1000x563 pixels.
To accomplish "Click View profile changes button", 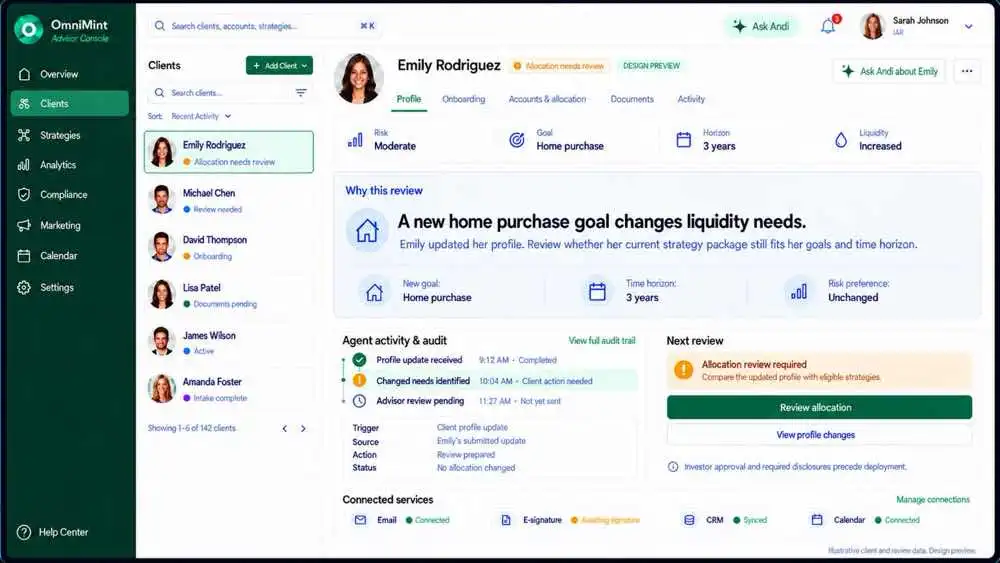I will coord(819,435).
